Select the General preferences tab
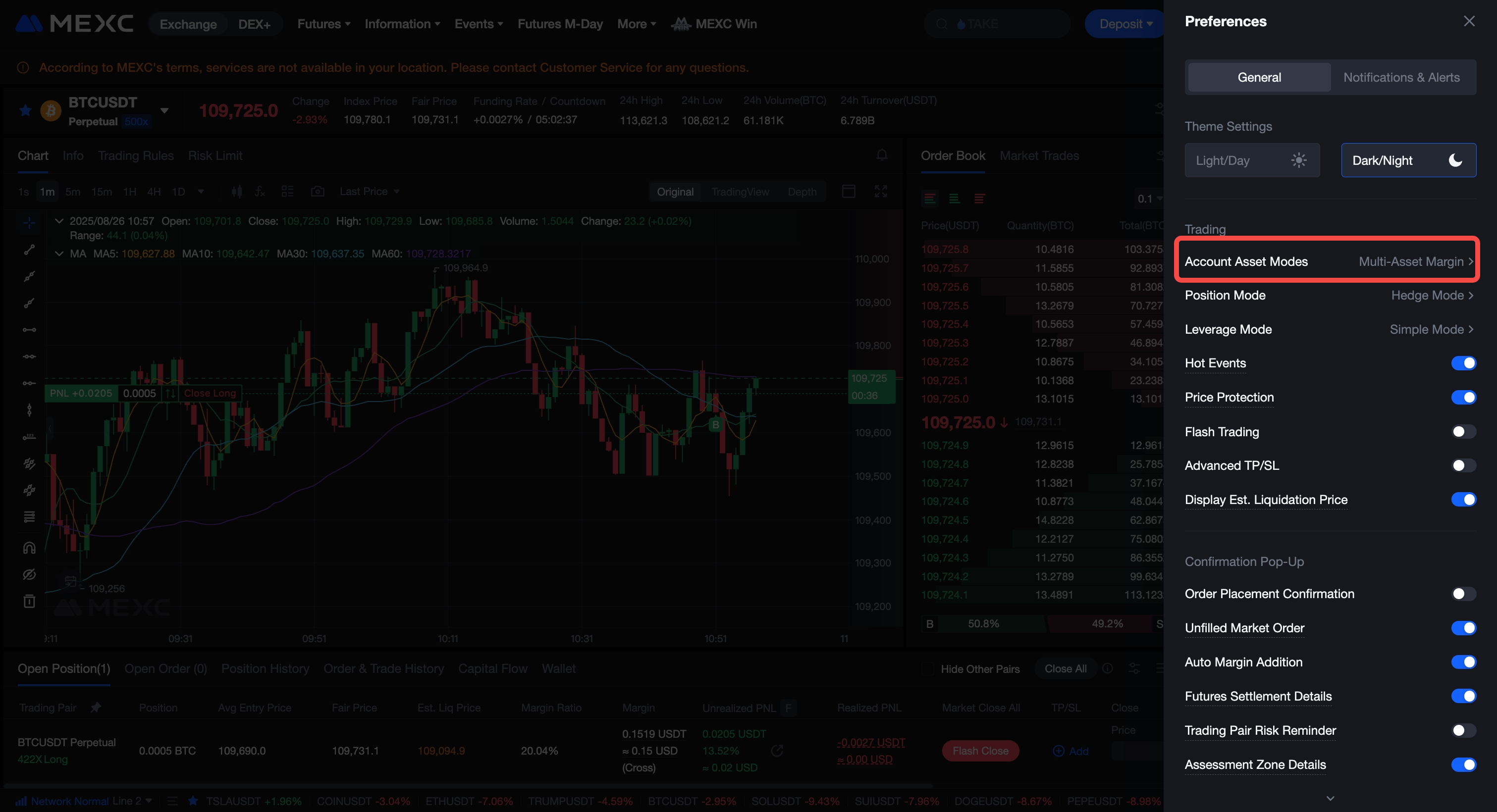 tap(1259, 77)
